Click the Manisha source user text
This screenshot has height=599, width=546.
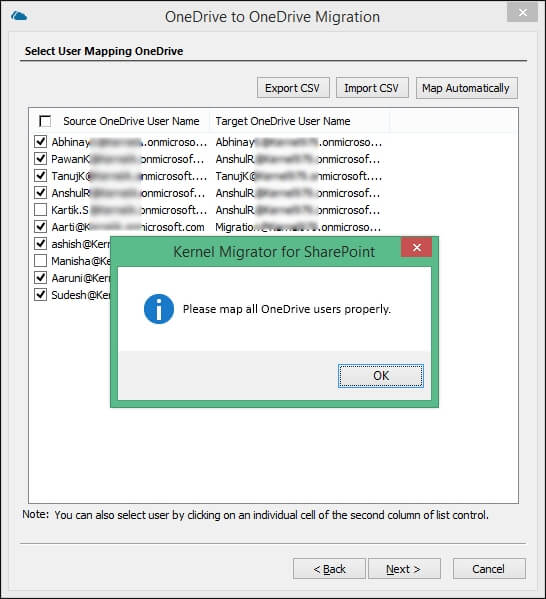click(x=81, y=261)
